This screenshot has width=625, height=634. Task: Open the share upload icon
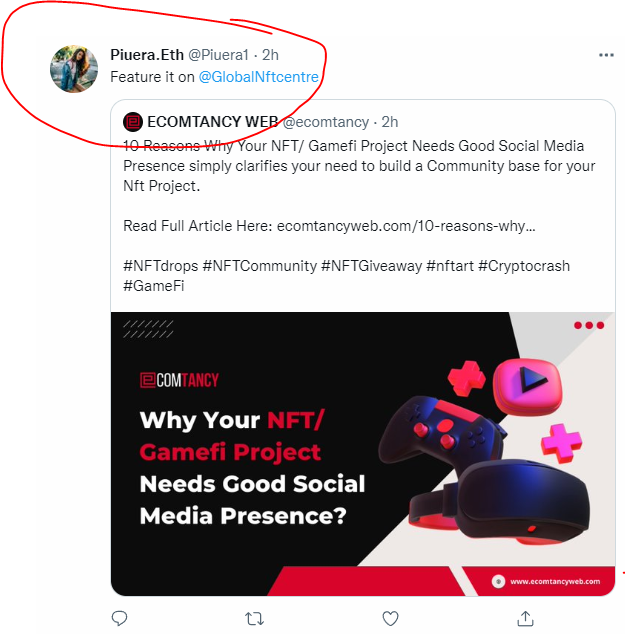click(x=526, y=618)
